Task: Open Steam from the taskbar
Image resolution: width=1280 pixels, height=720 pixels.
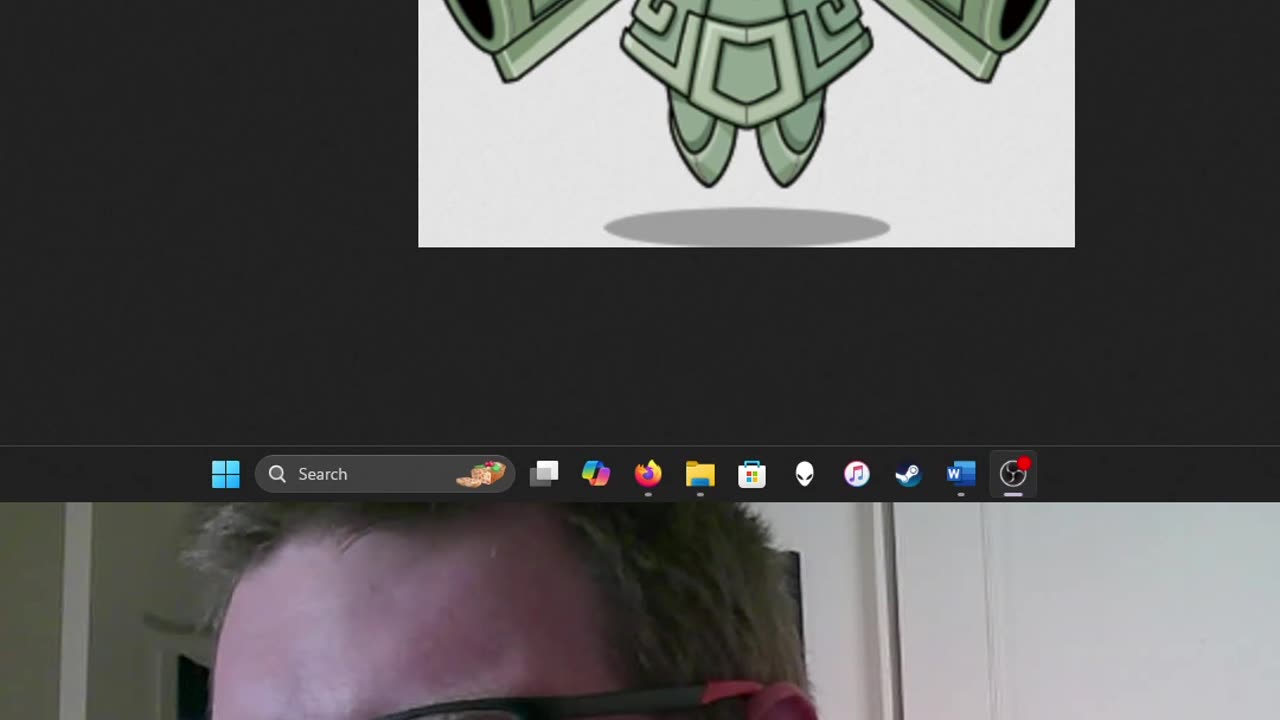Action: pyautogui.click(x=908, y=474)
